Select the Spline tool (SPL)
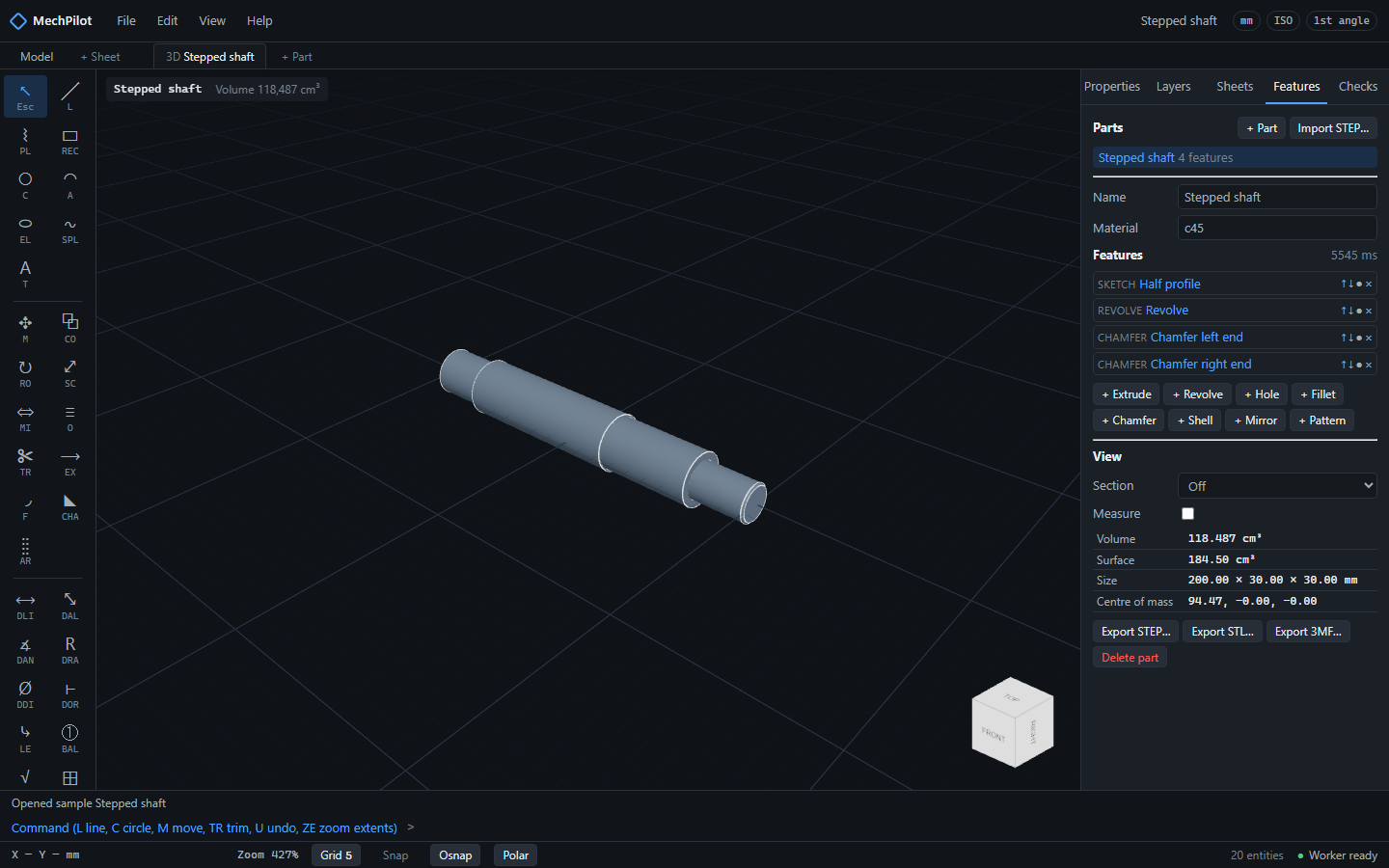 [x=69, y=230]
